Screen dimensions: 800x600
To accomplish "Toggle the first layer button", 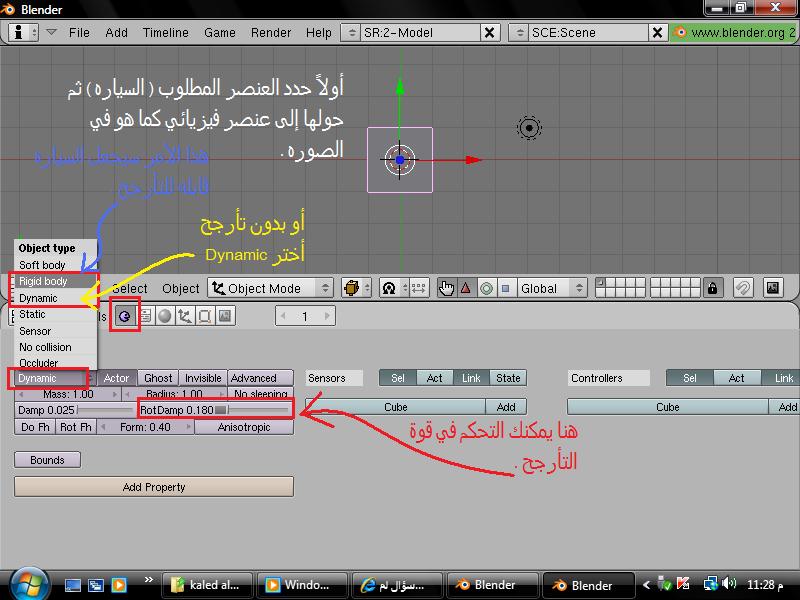I will coord(601,283).
